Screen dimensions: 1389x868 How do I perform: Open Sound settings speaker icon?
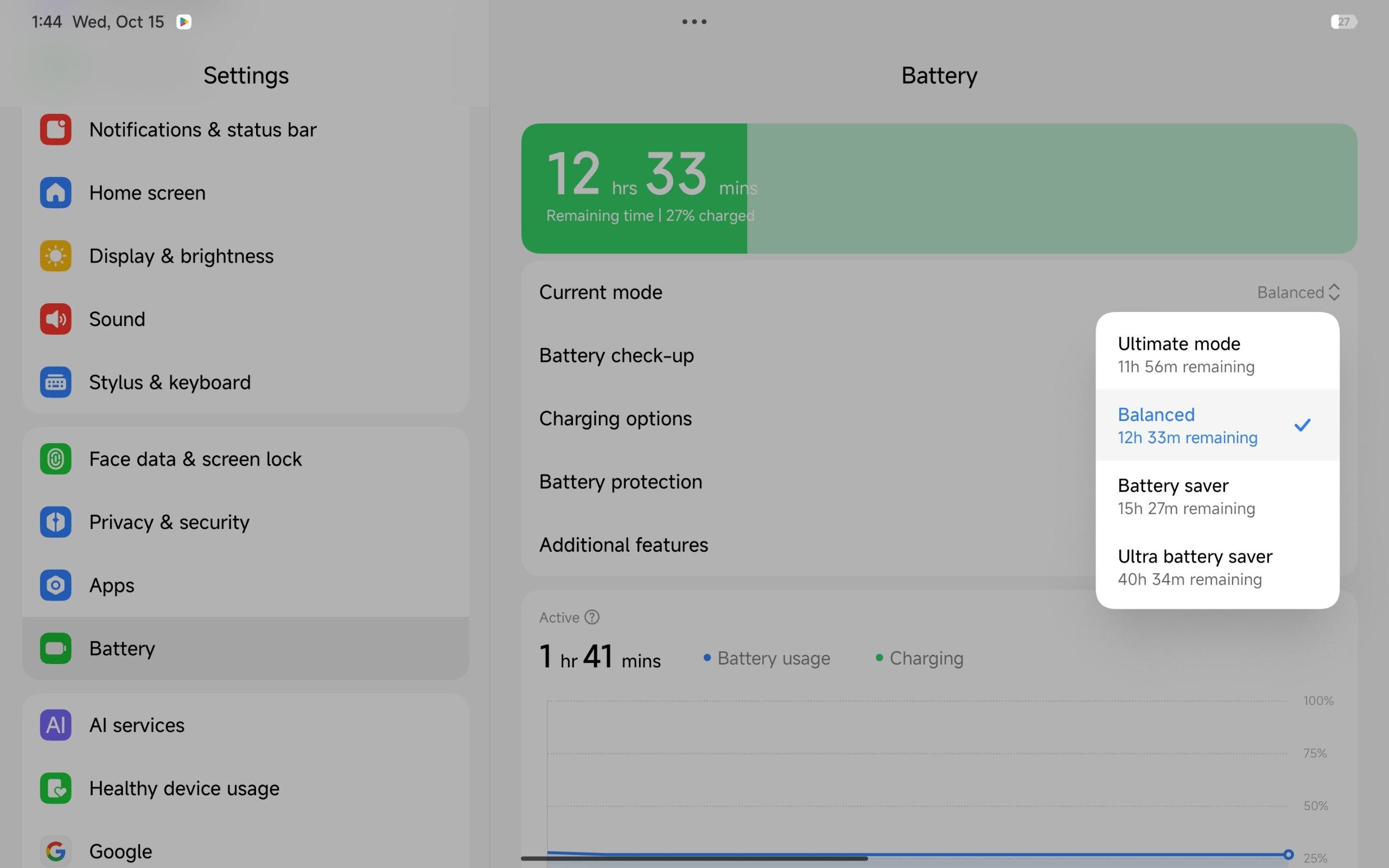(56, 319)
